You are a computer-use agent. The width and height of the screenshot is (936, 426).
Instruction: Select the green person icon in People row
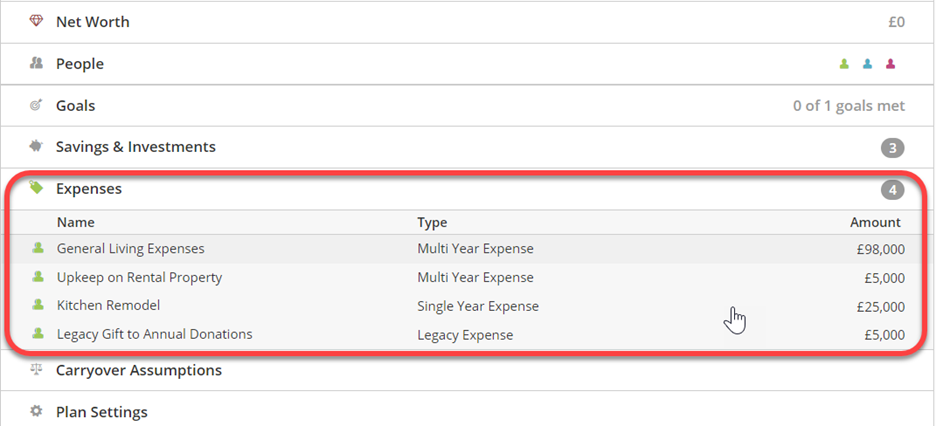point(844,64)
